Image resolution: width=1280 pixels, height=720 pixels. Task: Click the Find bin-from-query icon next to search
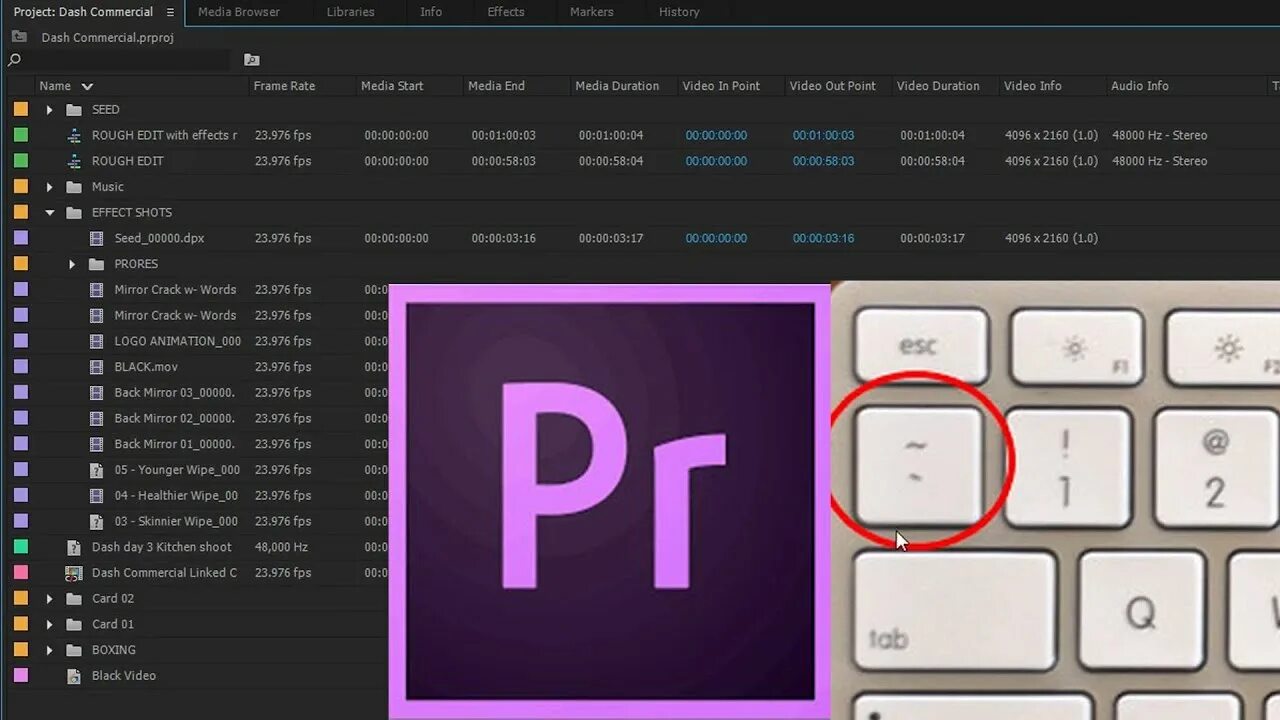pos(251,60)
